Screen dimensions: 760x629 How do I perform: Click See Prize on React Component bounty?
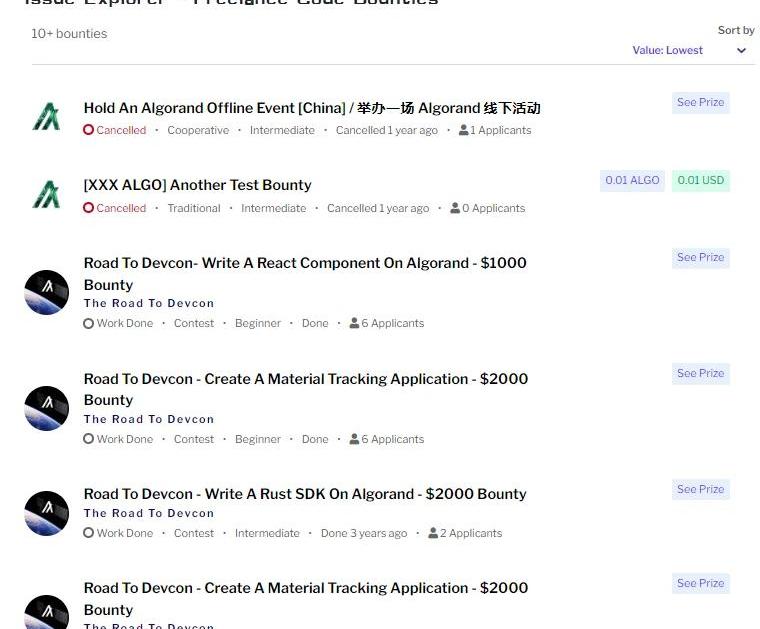[700, 258]
